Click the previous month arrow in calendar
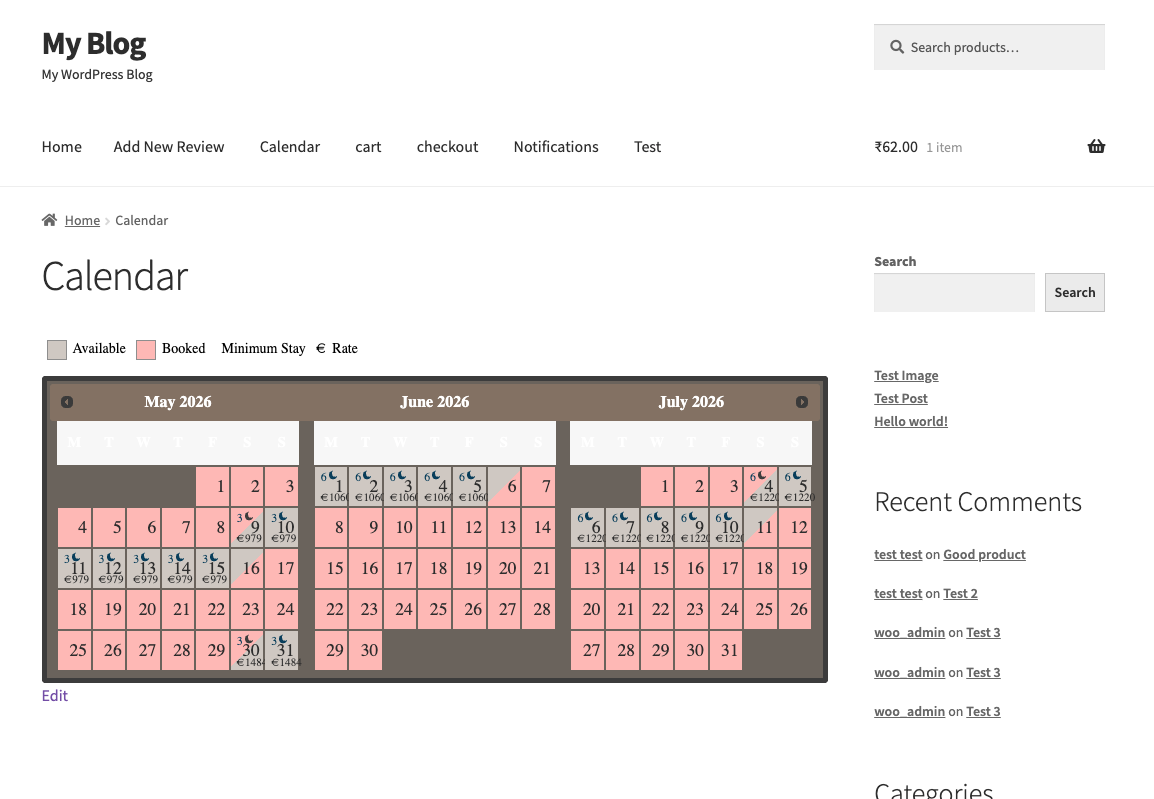Image resolution: width=1154 pixels, height=799 pixels. point(67,402)
